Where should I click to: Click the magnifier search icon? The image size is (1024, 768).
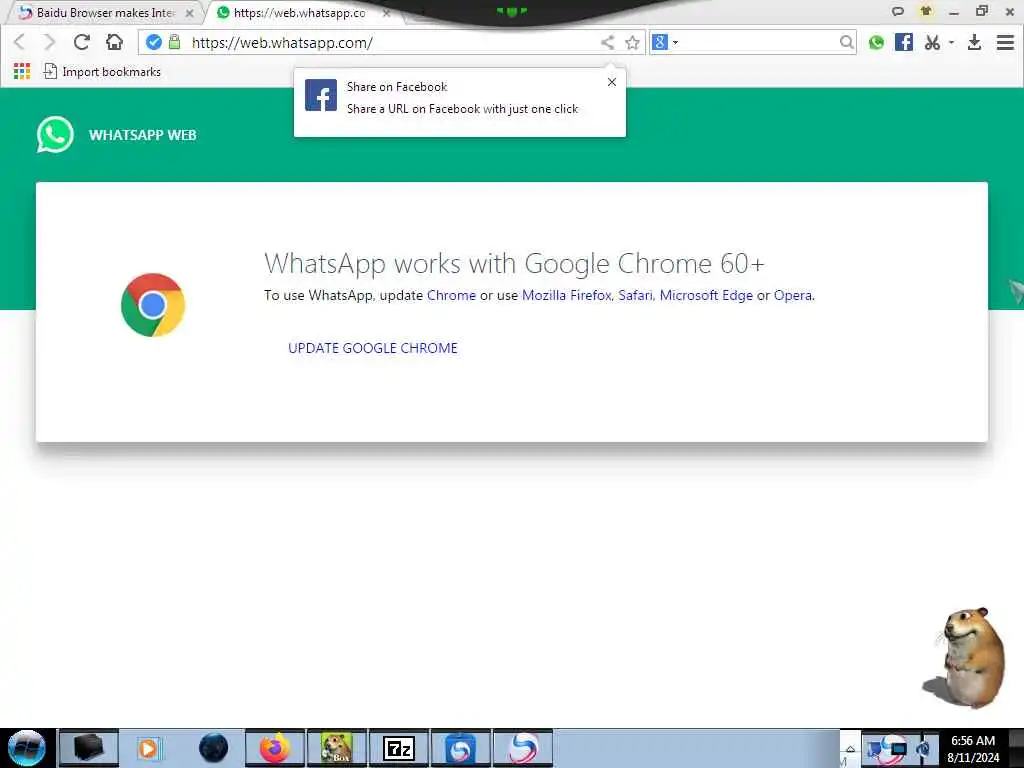(x=846, y=42)
